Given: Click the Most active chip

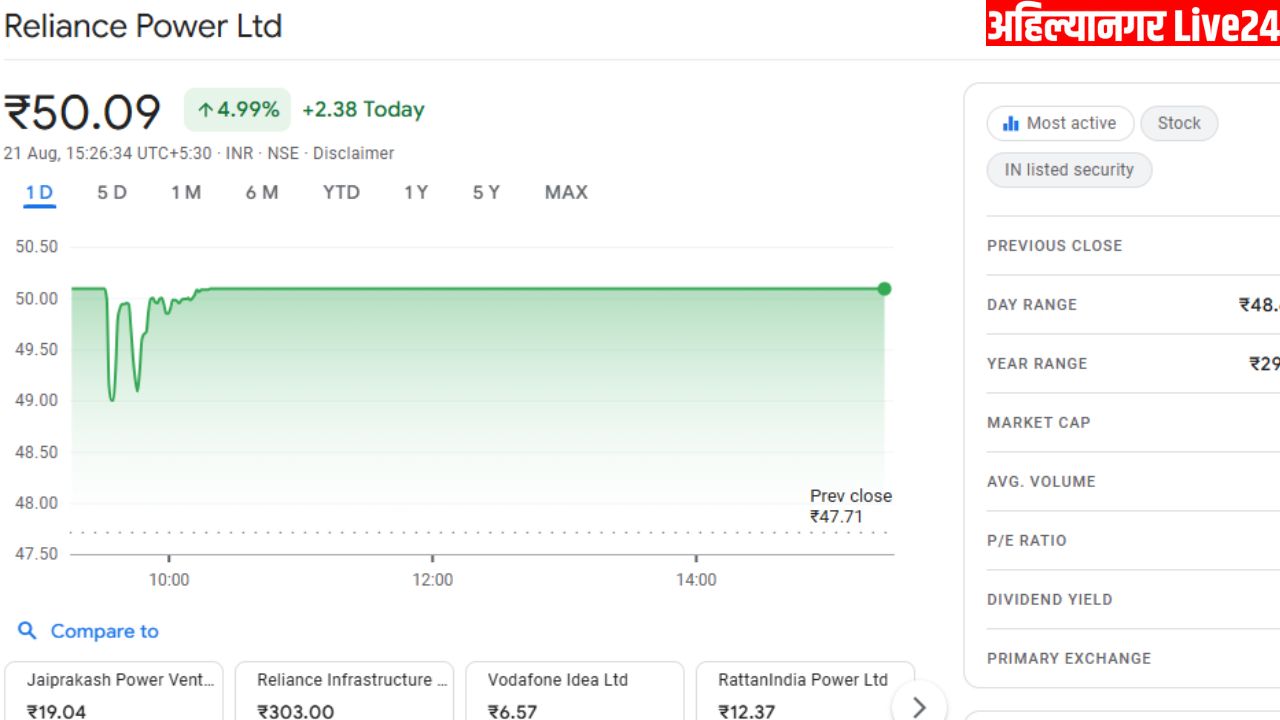Looking at the screenshot, I should pyautogui.click(x=1060, y=123).
